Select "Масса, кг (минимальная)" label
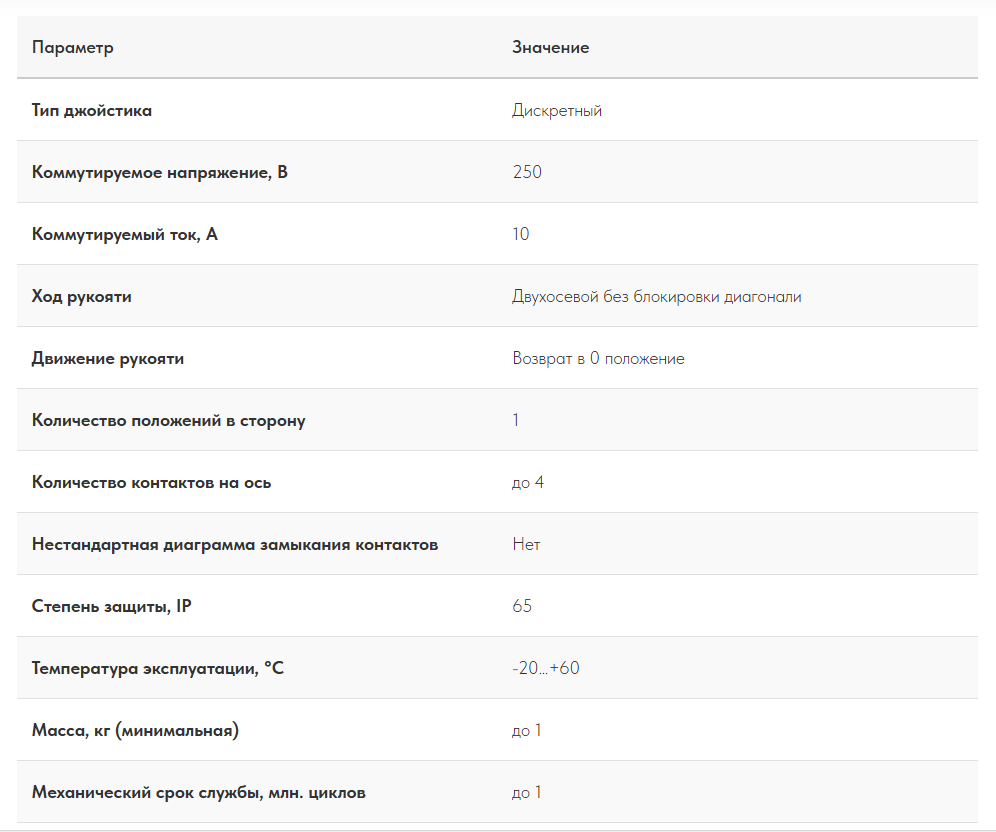 pyautogui.click(x=135, y=731)
